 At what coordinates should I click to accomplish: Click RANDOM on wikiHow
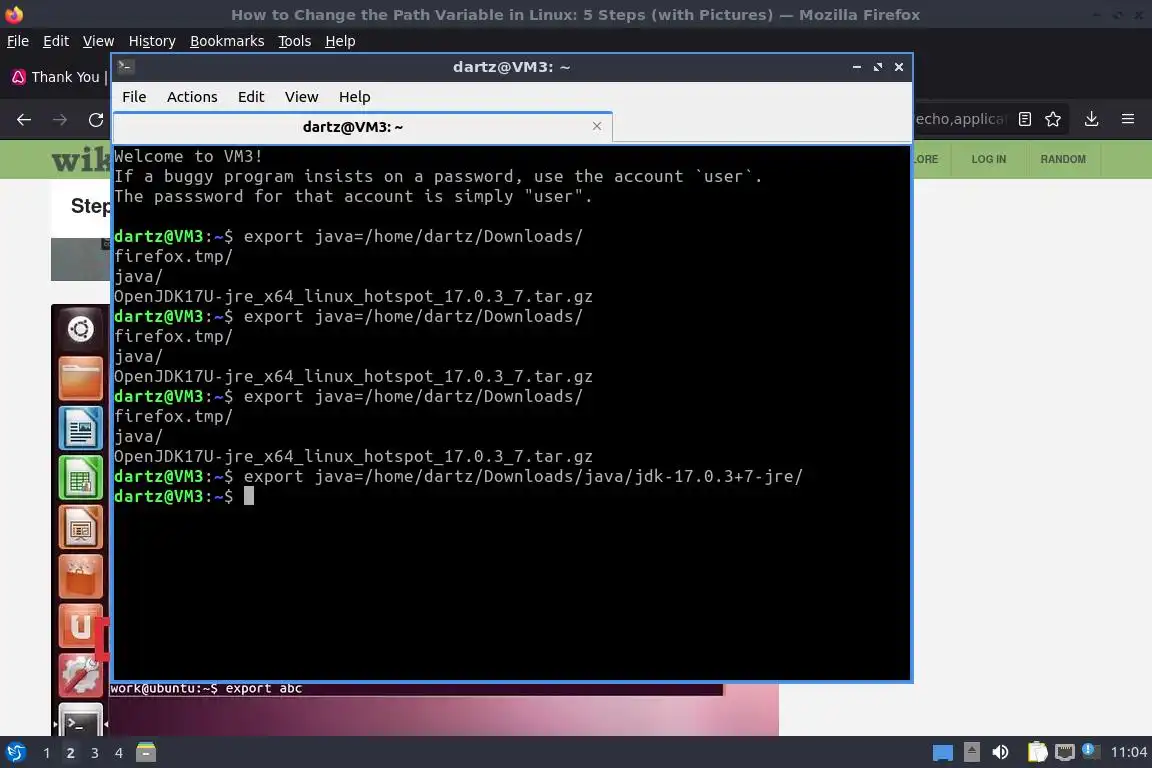tap(1062, 159)
